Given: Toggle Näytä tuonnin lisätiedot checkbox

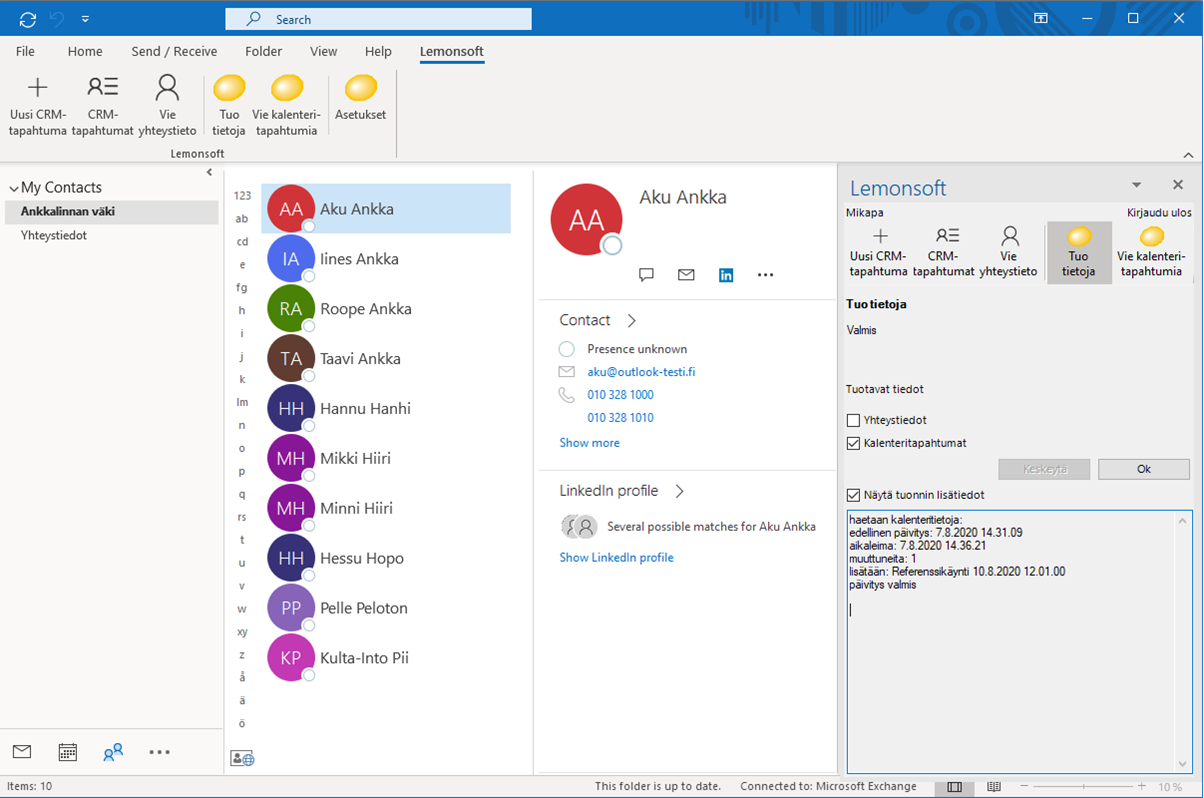Looking at the screenshot, I should click(x=853, y=495).
